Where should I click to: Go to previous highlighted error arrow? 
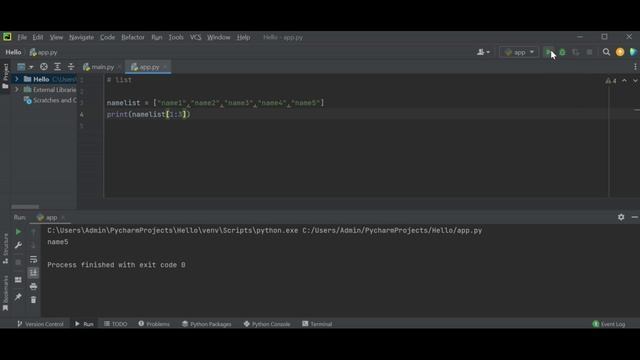(x=624, y=81)
